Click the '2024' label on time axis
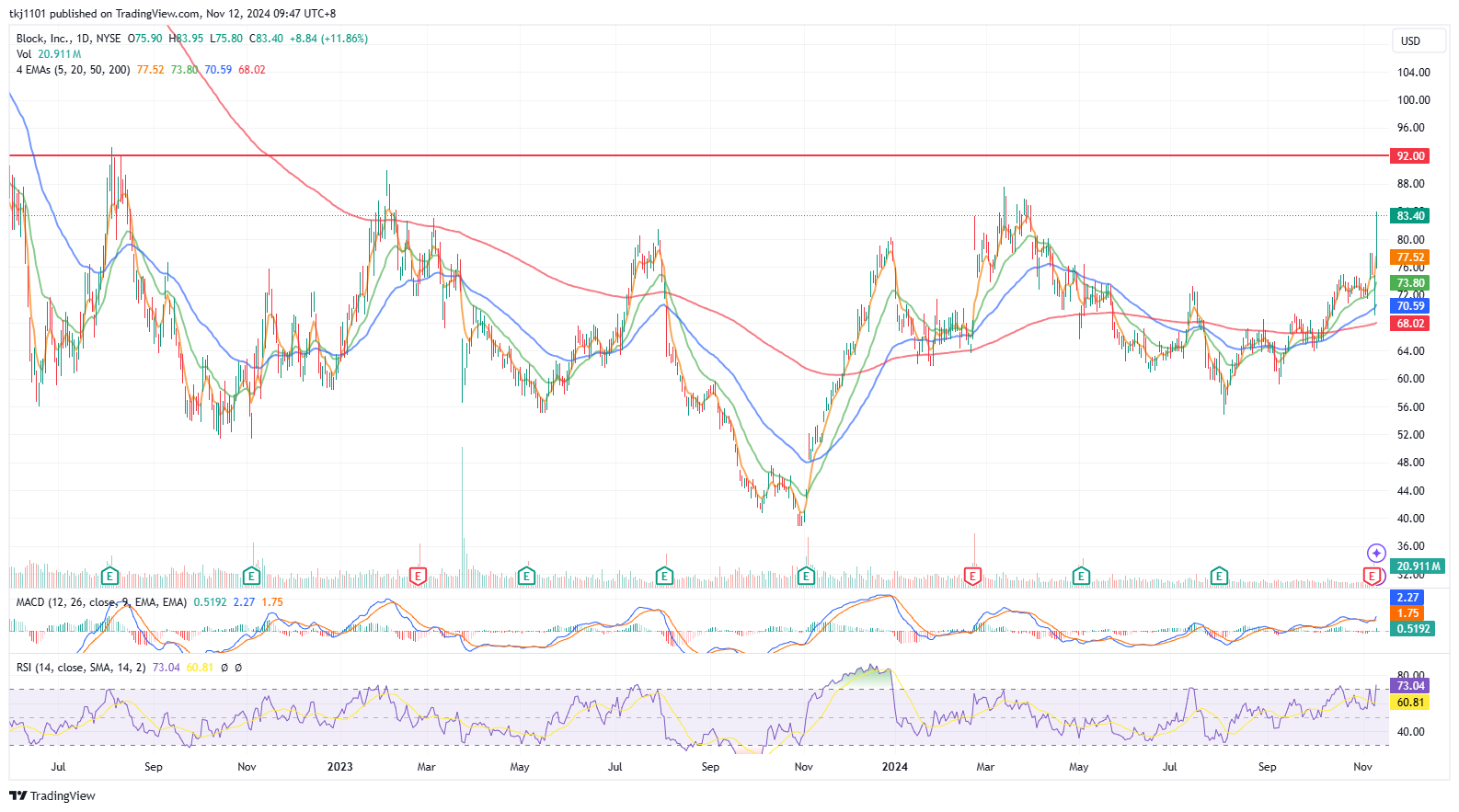The height and width of the screenshot is (812, 1459). (x=894, y=767)
